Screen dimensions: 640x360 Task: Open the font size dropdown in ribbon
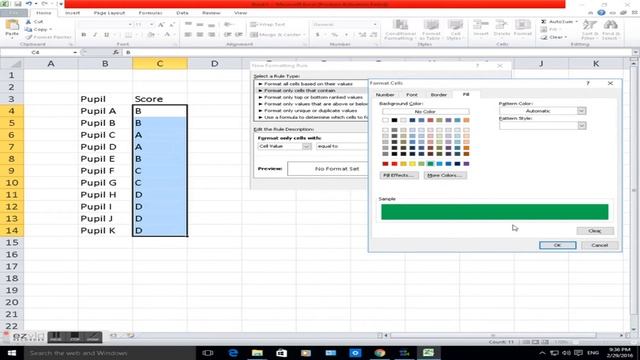tap(151, 25)
